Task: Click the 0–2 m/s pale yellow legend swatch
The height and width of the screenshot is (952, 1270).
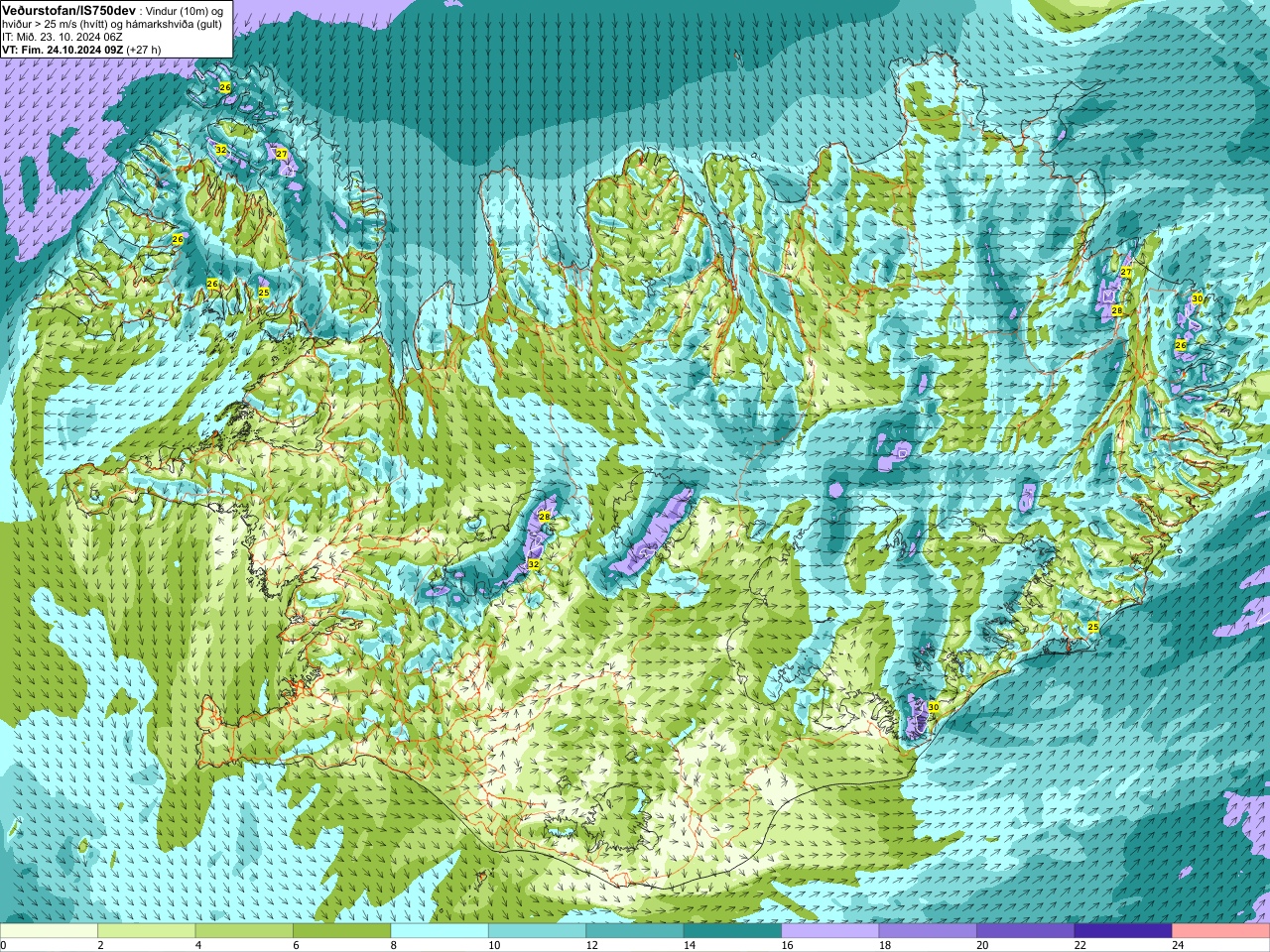Action: point(49,930)
